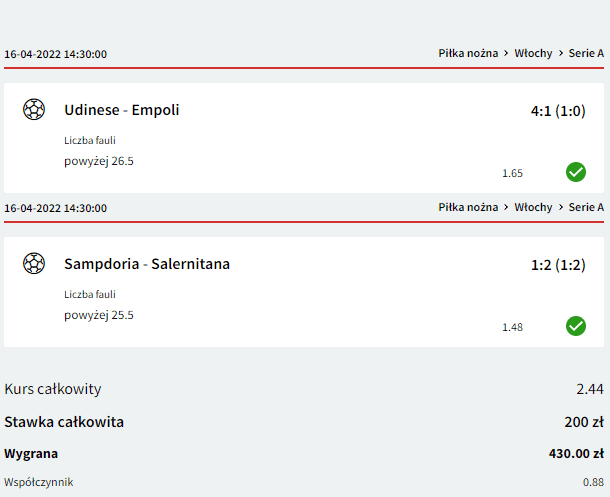Screen dimensions: 610x497
Task: Click the 1.48 odds value
Action: click(512, 327)
